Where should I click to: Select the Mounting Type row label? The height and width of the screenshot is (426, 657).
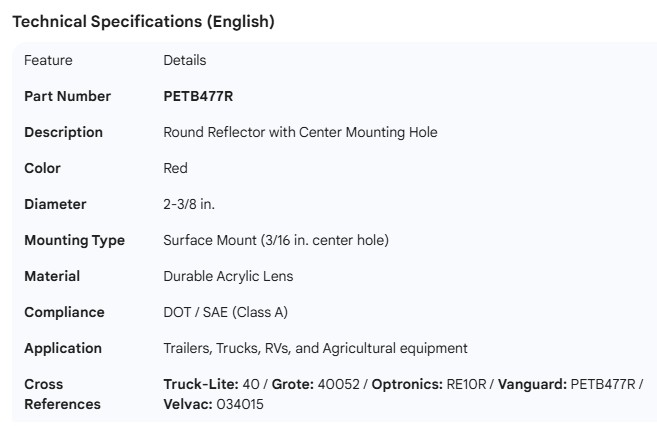pyautogui.click(x=74, y=240)
